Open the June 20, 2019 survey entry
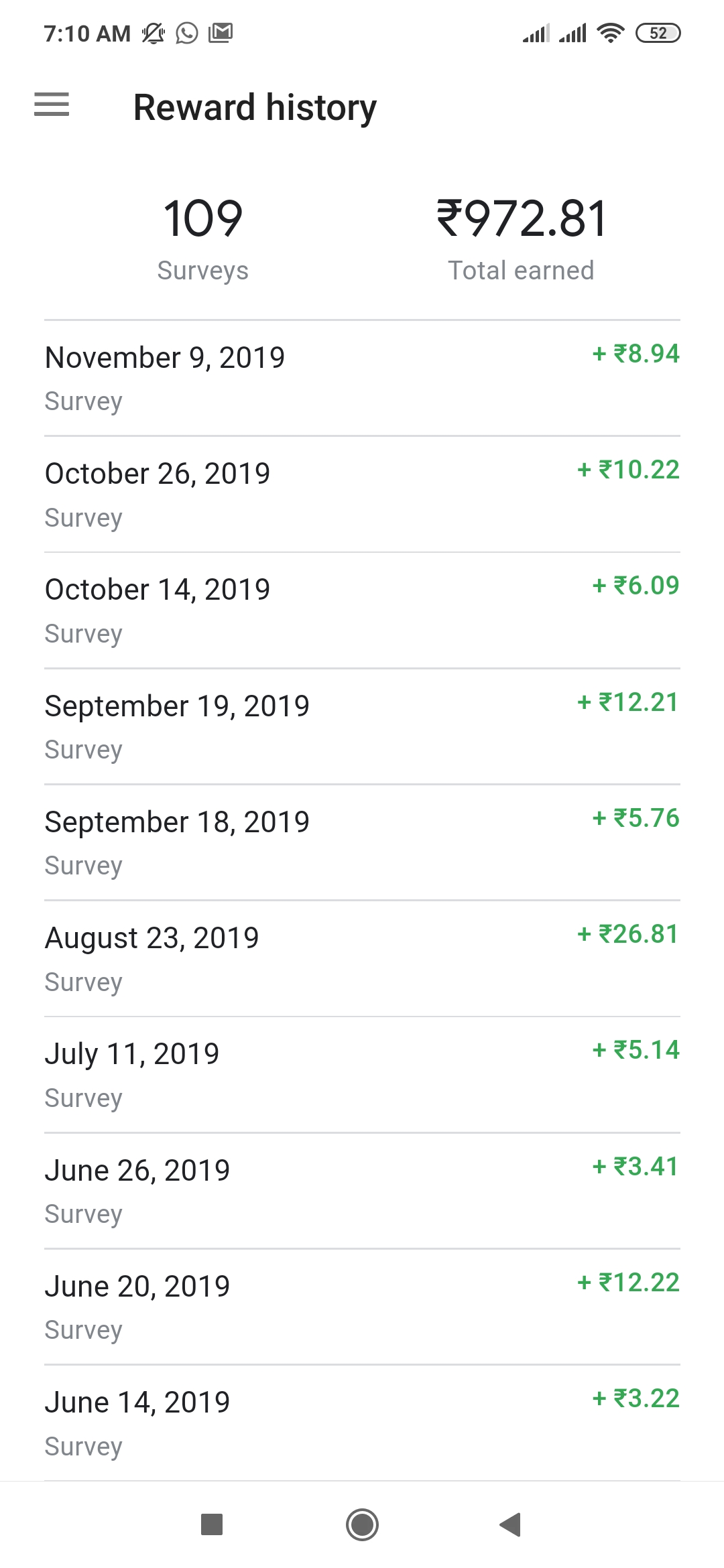Image resolution: width=724 pixels, height=1568 pixels. [362, 1307]
